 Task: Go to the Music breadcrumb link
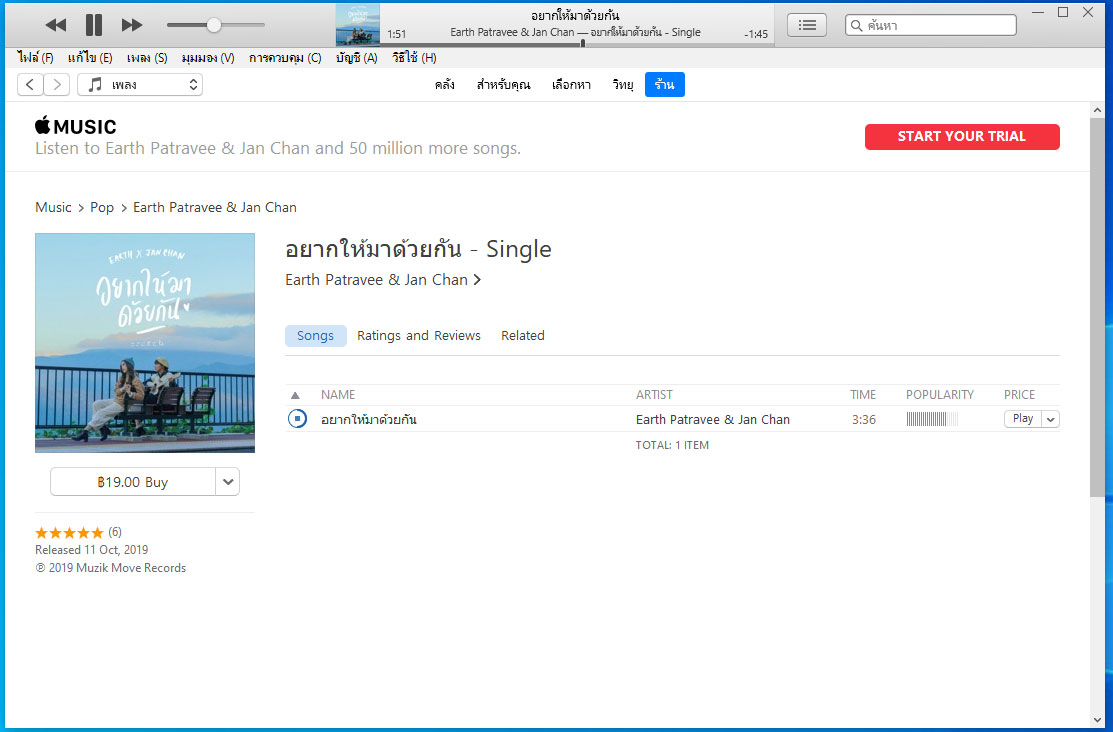click(53, 207)
